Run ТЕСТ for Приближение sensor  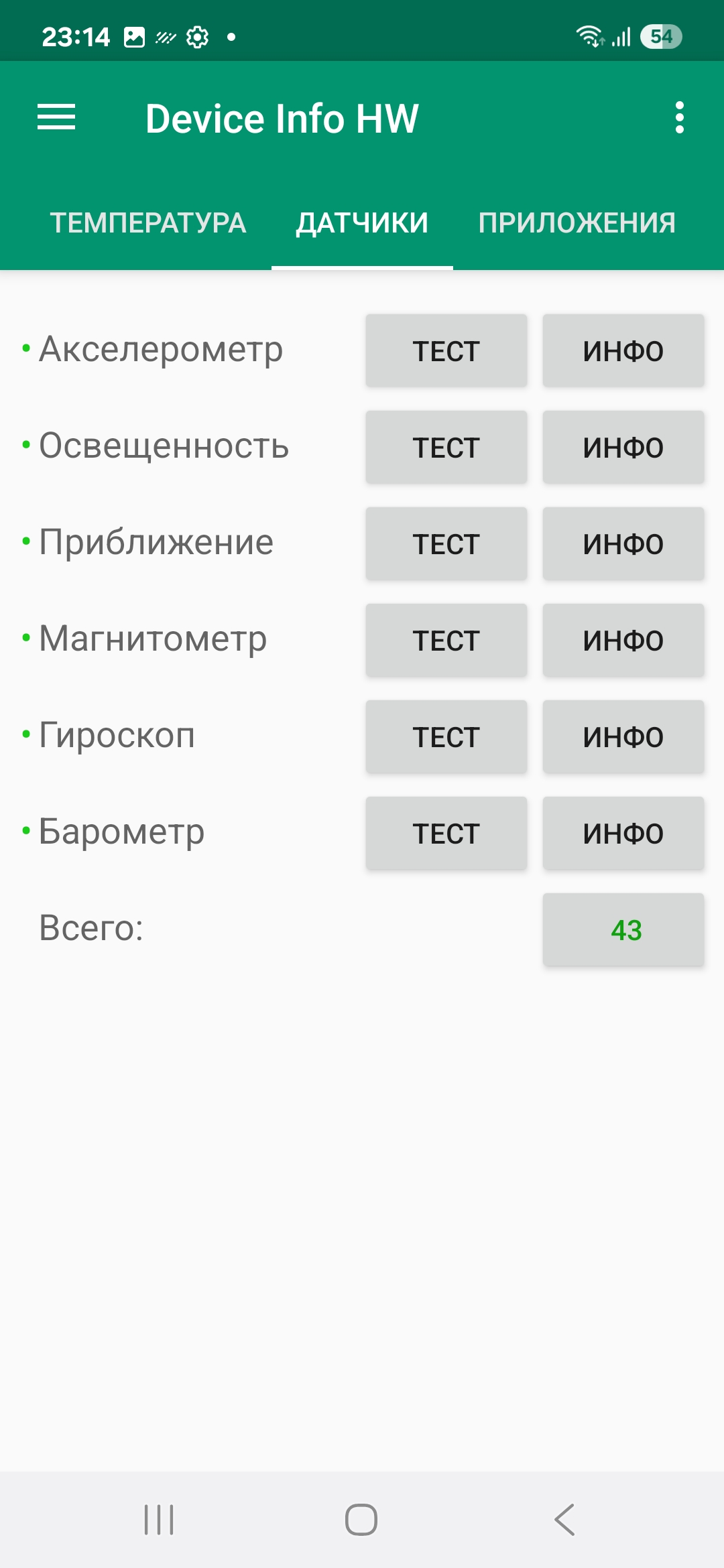tap(446, 544)
